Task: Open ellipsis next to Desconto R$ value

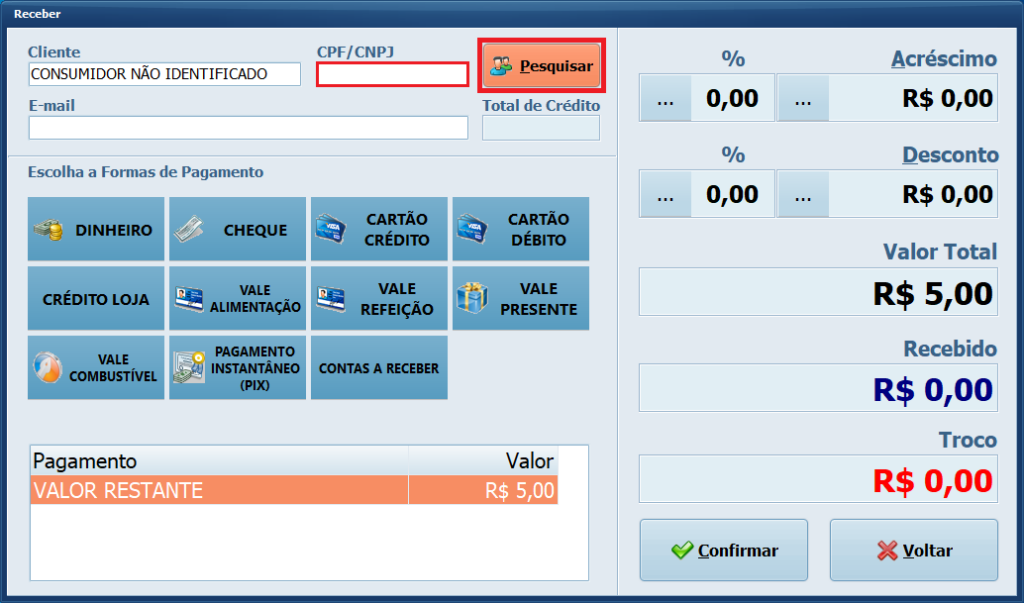Action: click(x=803, y=194)
